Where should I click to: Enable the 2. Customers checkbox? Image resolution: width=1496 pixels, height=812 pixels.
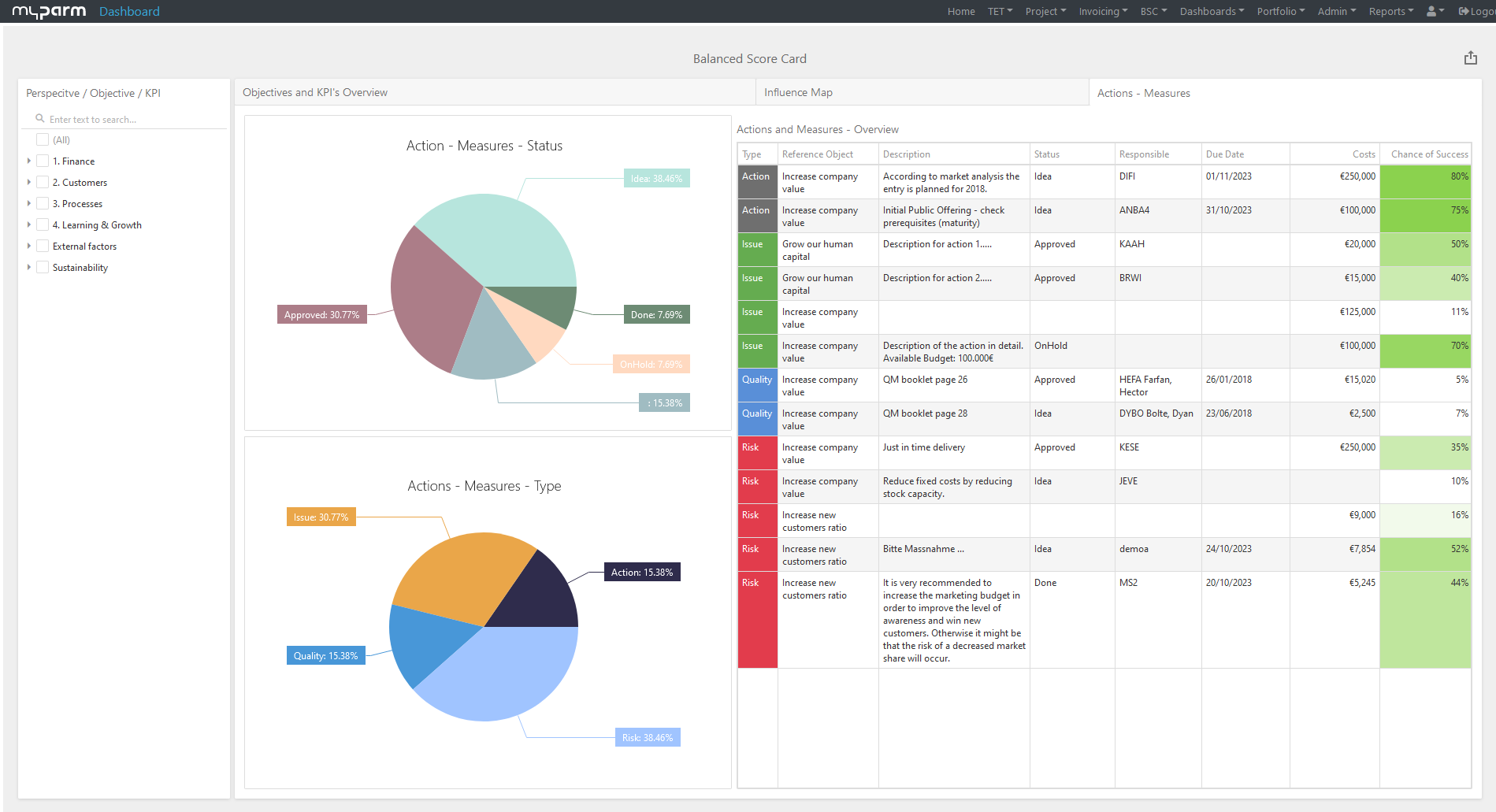[43, 181]
